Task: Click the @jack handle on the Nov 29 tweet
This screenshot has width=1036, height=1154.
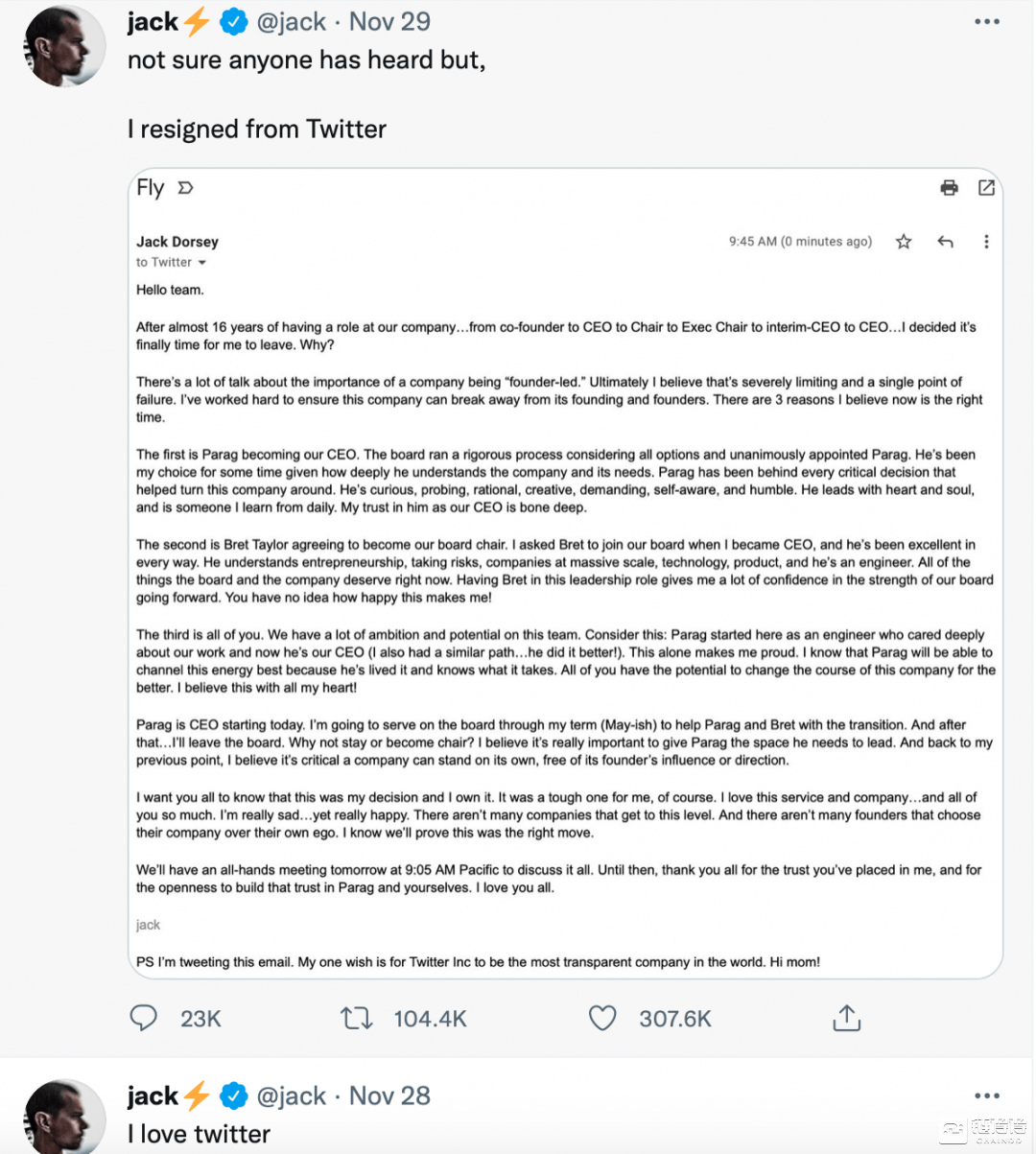Action: pos(292,21)
